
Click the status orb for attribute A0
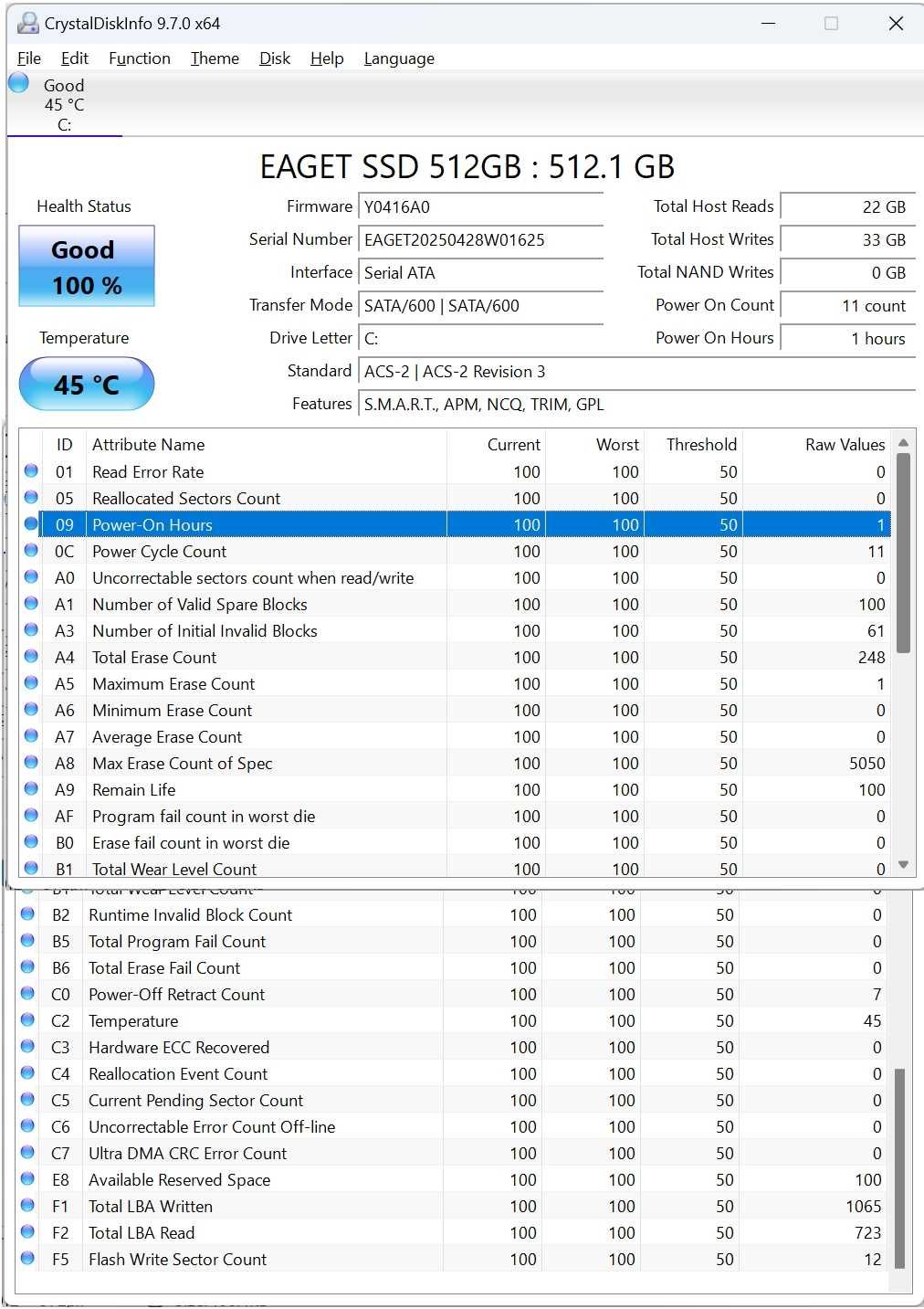tap(31, 577)
